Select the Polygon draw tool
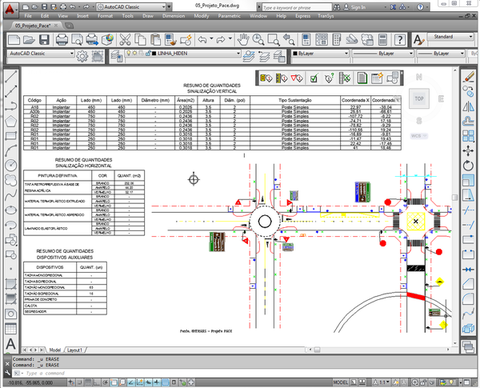Image resolution: width=480 pixels, height=388 pixels. point(11,121)
